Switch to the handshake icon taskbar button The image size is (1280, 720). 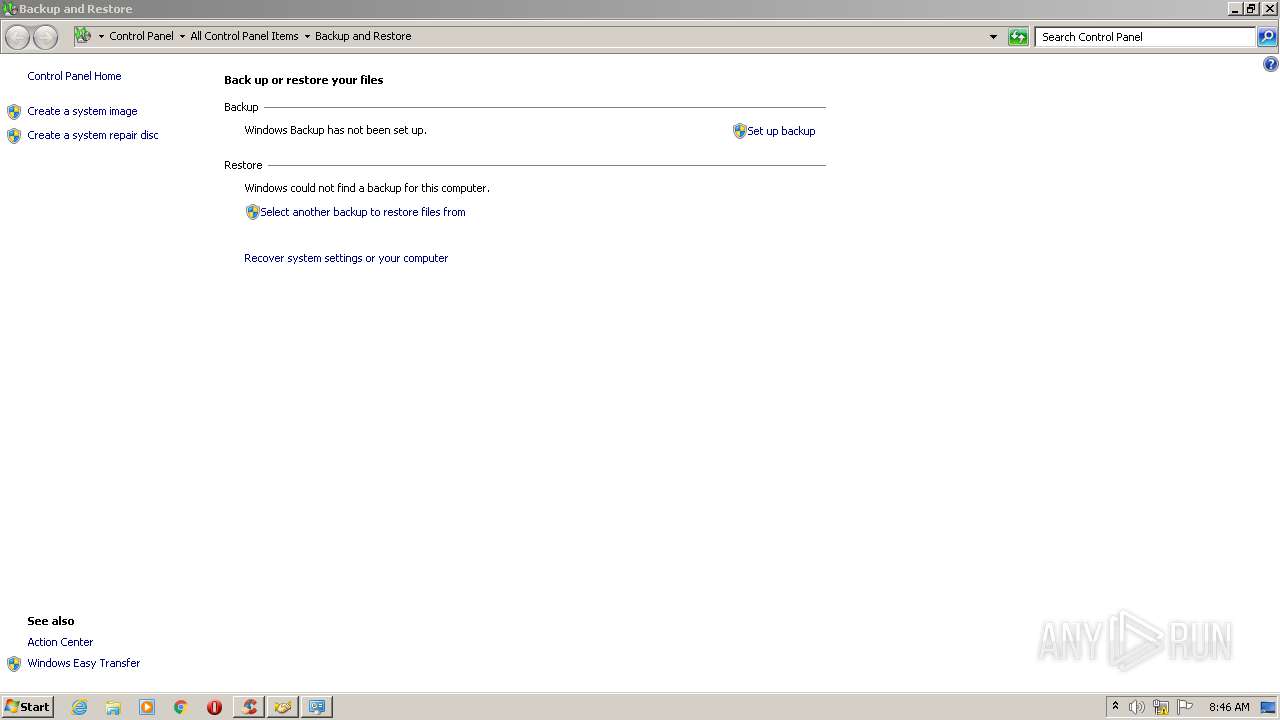(283, 707)
